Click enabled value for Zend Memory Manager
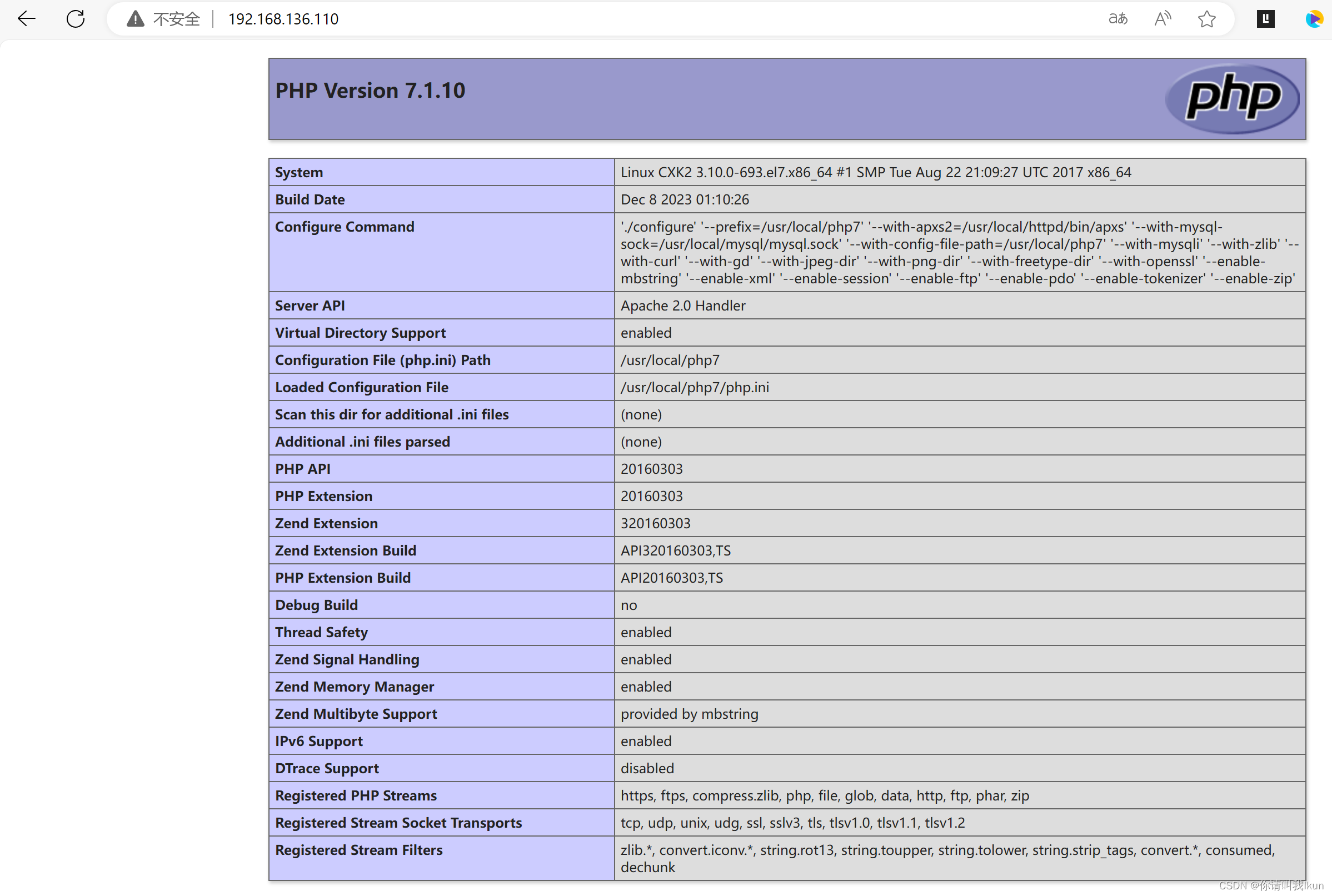 click(646, 687)
